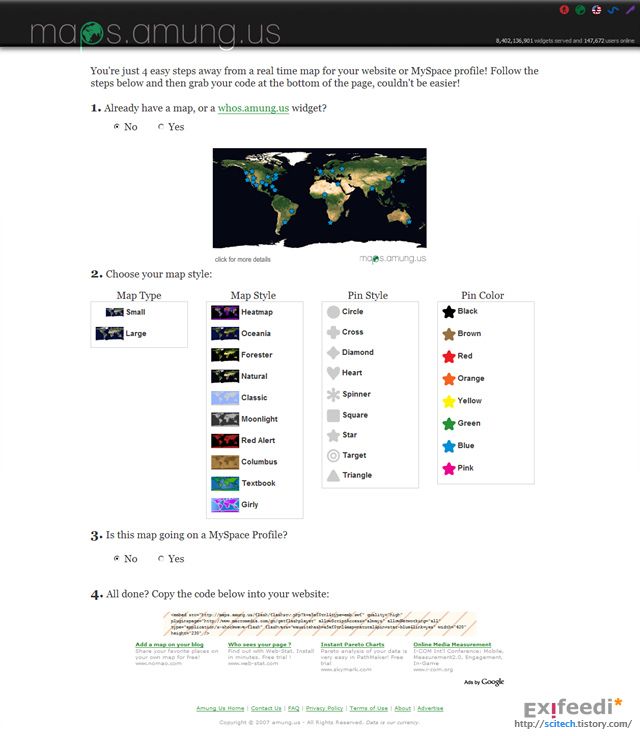Open 'Instant Pareto Charts' ad link
Image resolution: width=640 pixels, height=736 pixels.
(352, 644)
